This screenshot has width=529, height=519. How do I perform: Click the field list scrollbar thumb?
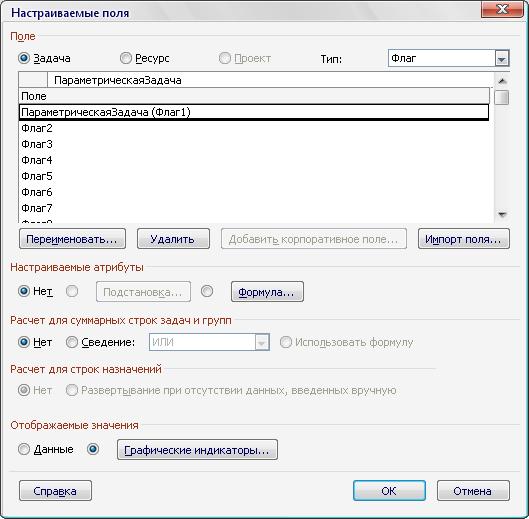coord(502,98)
